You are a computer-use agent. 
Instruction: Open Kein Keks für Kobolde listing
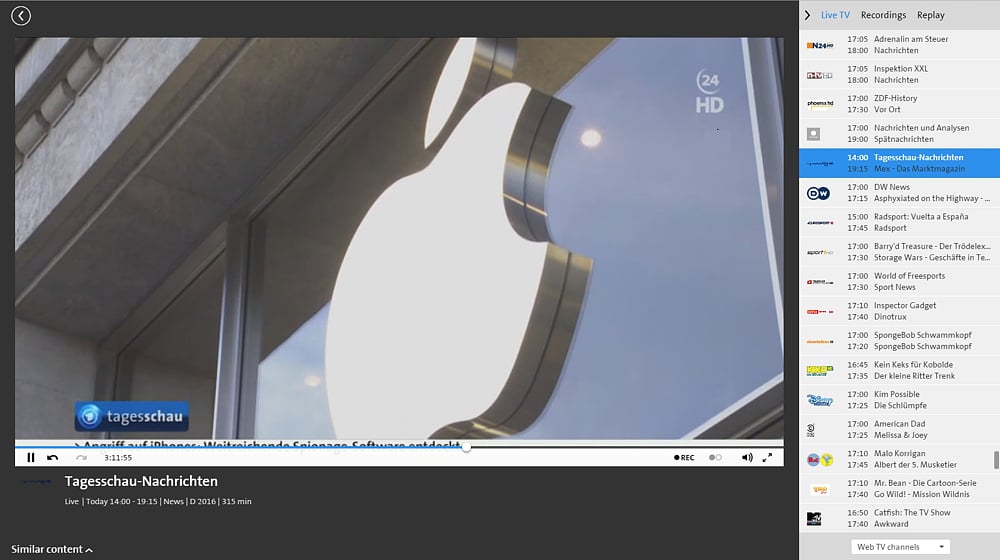pyautogui.click(x=913, y=365)
